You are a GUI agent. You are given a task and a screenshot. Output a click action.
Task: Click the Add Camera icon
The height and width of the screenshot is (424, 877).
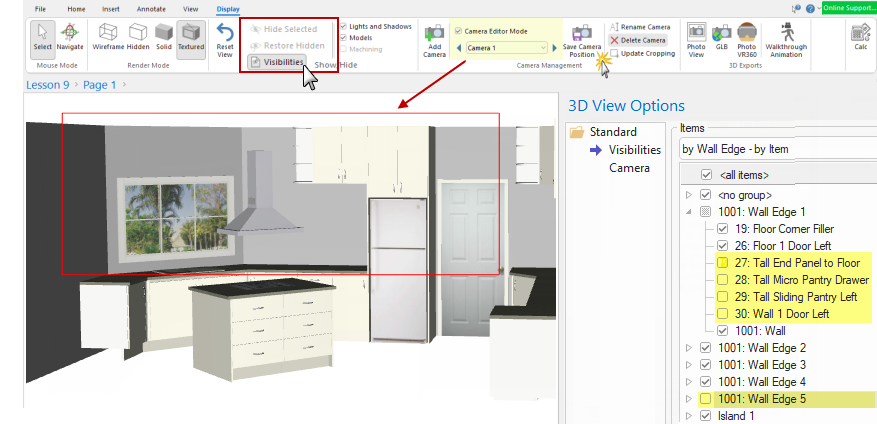434,41
